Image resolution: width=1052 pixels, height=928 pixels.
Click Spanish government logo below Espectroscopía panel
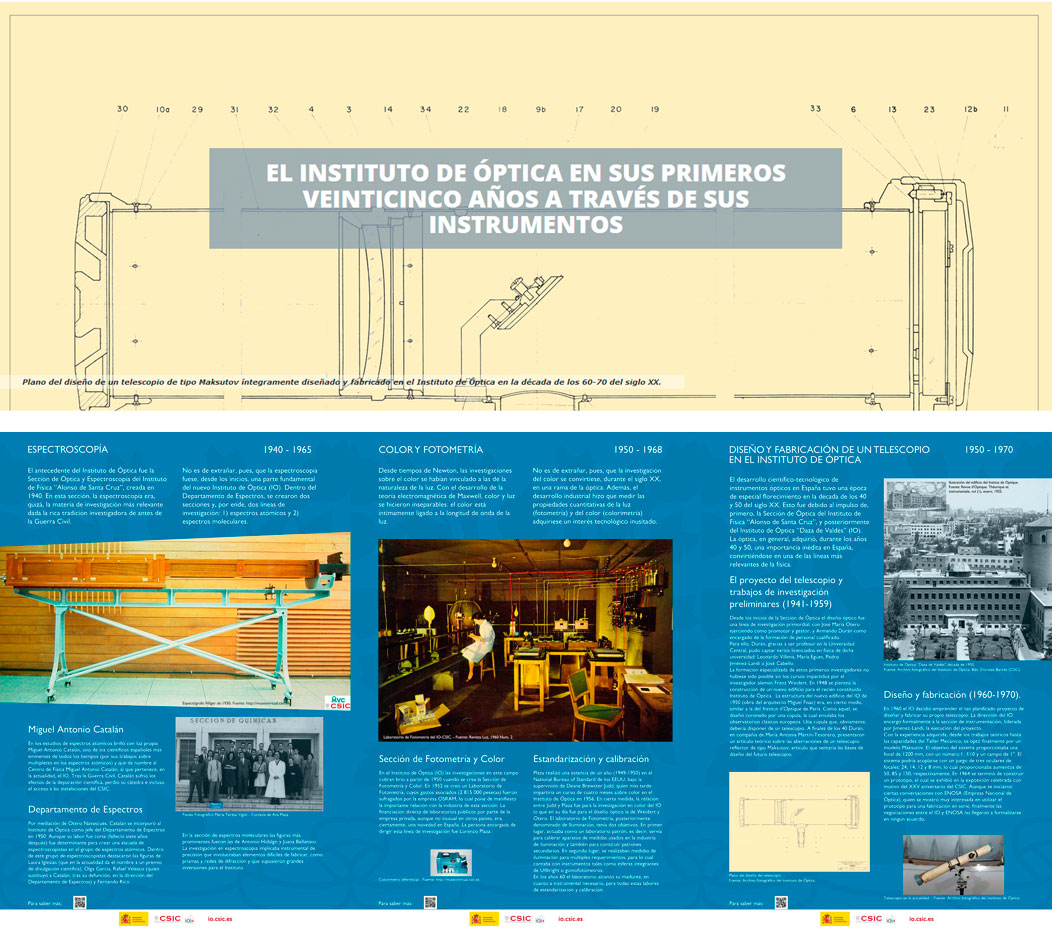134,919
